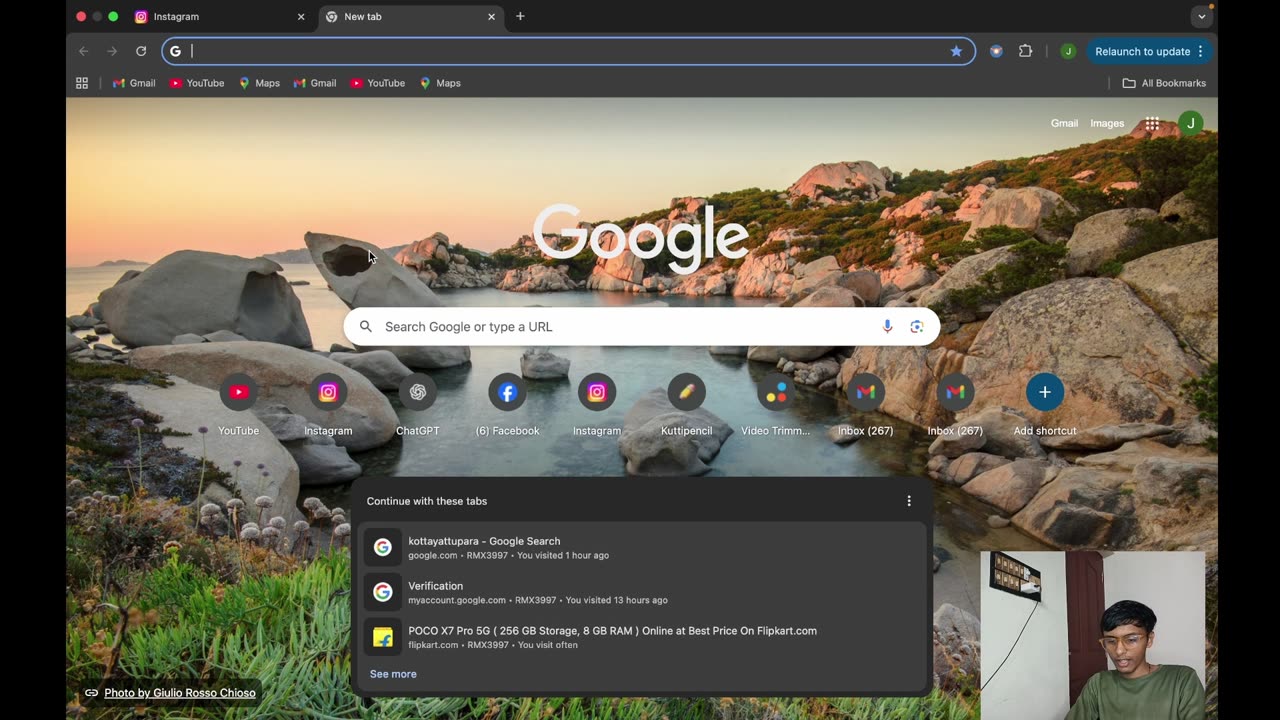Viewport: 1280px width, 720px height.
Task: Open the round extension icon beside the star
Action: click(x=996, y=51)
